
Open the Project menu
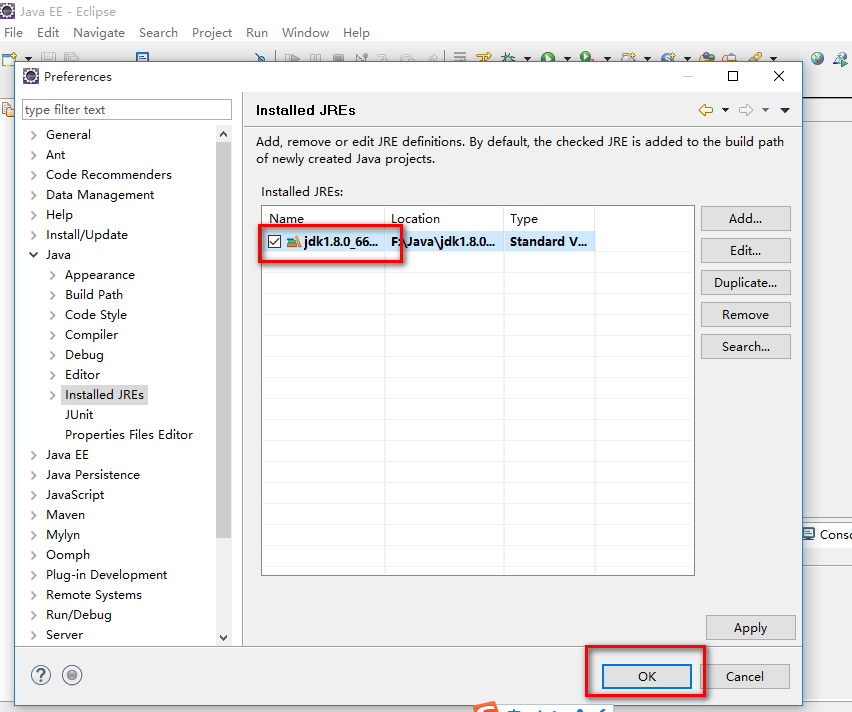coord(212,32)
